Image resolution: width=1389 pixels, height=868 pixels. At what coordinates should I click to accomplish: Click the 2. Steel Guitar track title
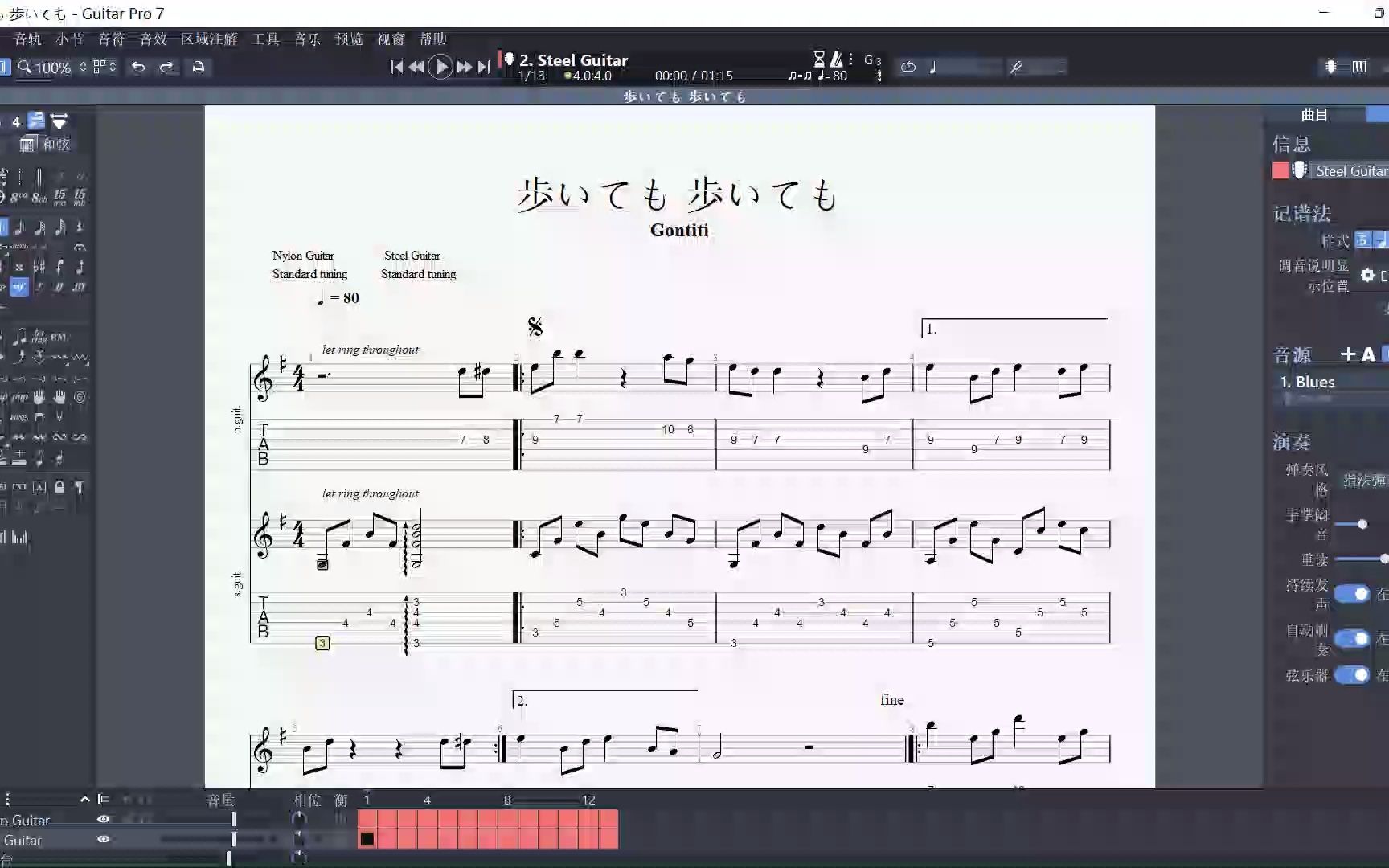[x=573, y=60]
